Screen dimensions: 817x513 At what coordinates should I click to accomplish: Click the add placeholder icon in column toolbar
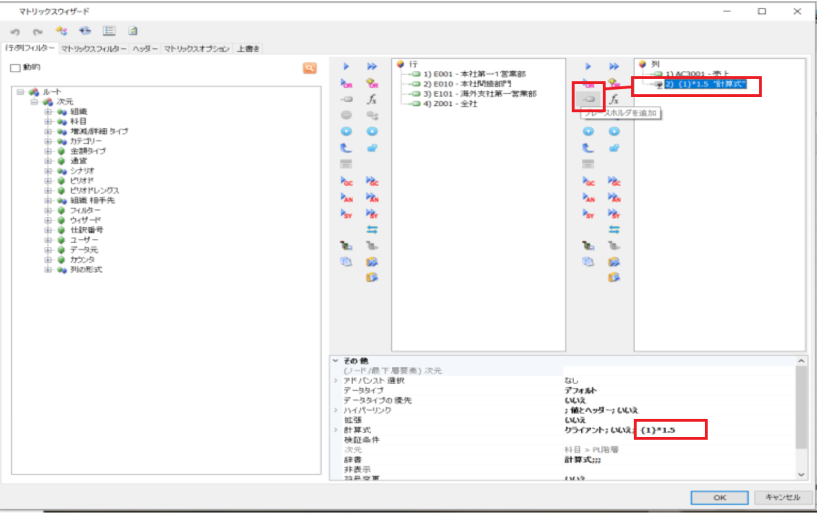588,99
